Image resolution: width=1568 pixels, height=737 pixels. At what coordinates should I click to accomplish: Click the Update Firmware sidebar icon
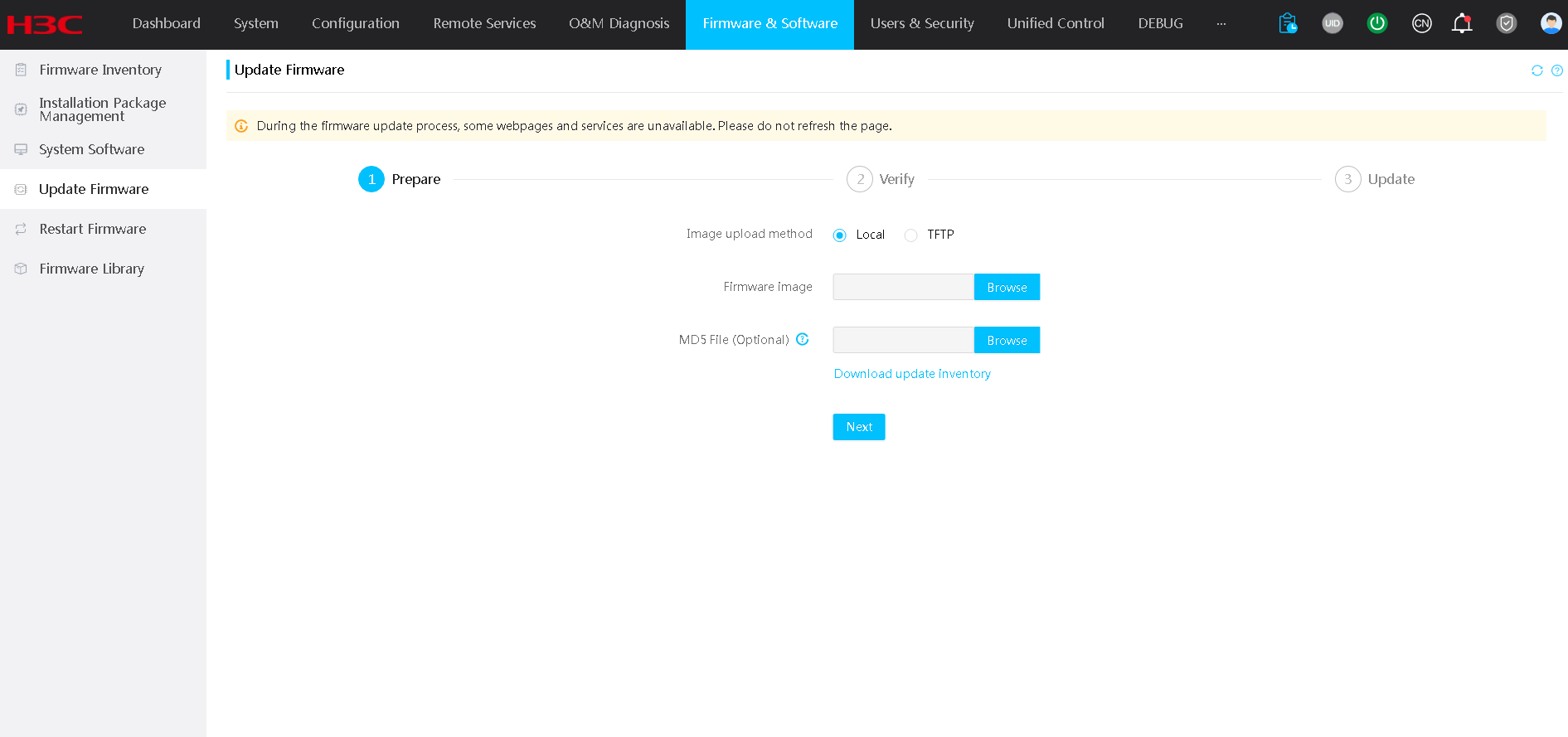[21, 189]
